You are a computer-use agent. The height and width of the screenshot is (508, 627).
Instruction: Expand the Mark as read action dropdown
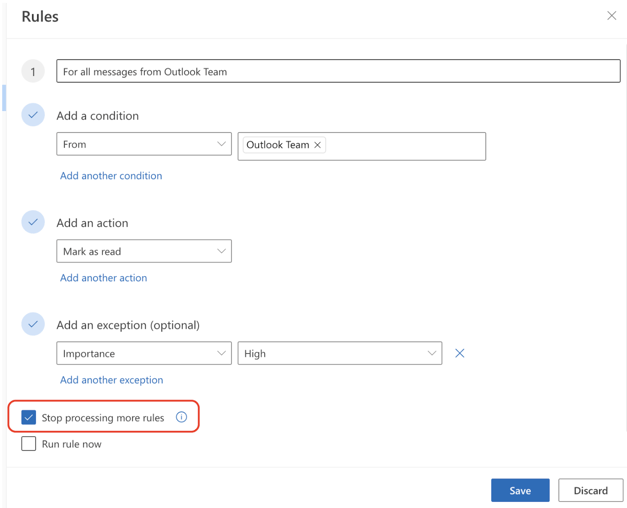point(144,252)
